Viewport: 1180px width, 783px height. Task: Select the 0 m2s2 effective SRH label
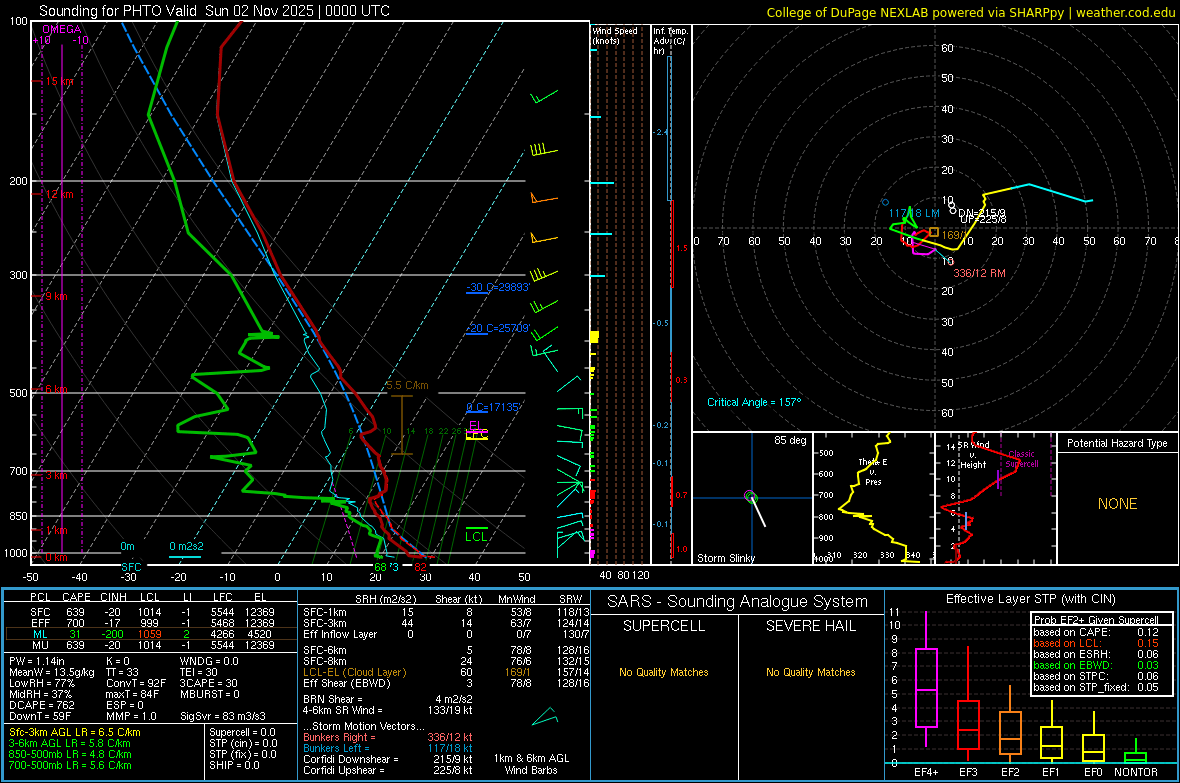point(186,547)
